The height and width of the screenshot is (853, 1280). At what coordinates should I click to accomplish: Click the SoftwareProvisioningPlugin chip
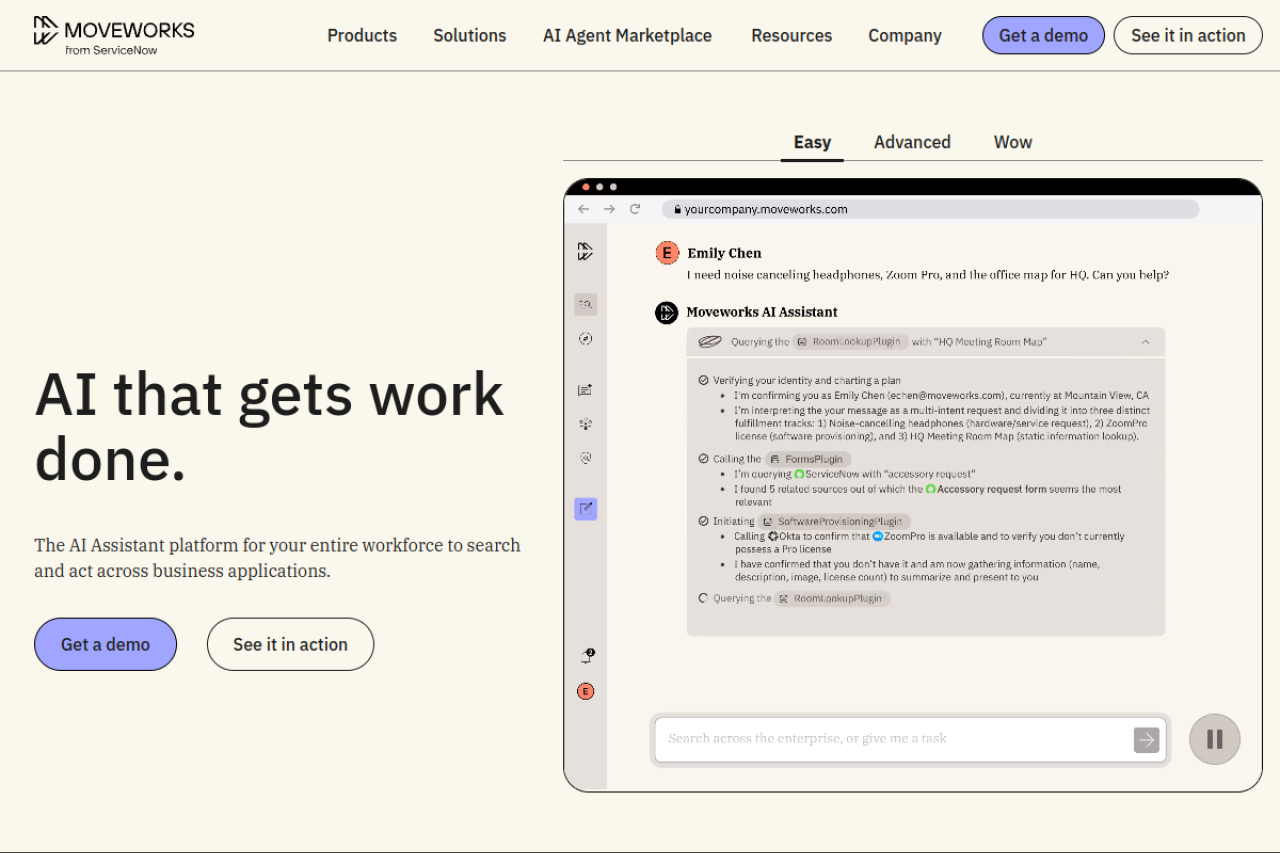coord(834,522)
